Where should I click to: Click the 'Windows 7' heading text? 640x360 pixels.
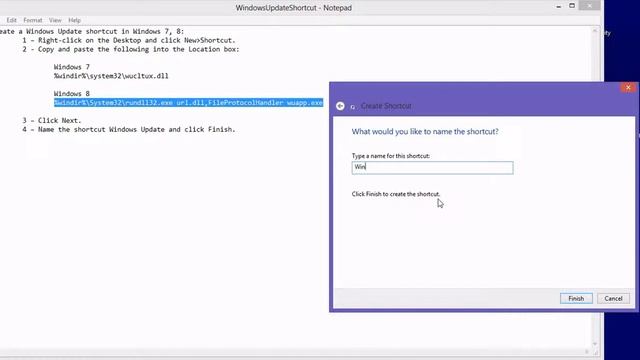tap(71, 67)
